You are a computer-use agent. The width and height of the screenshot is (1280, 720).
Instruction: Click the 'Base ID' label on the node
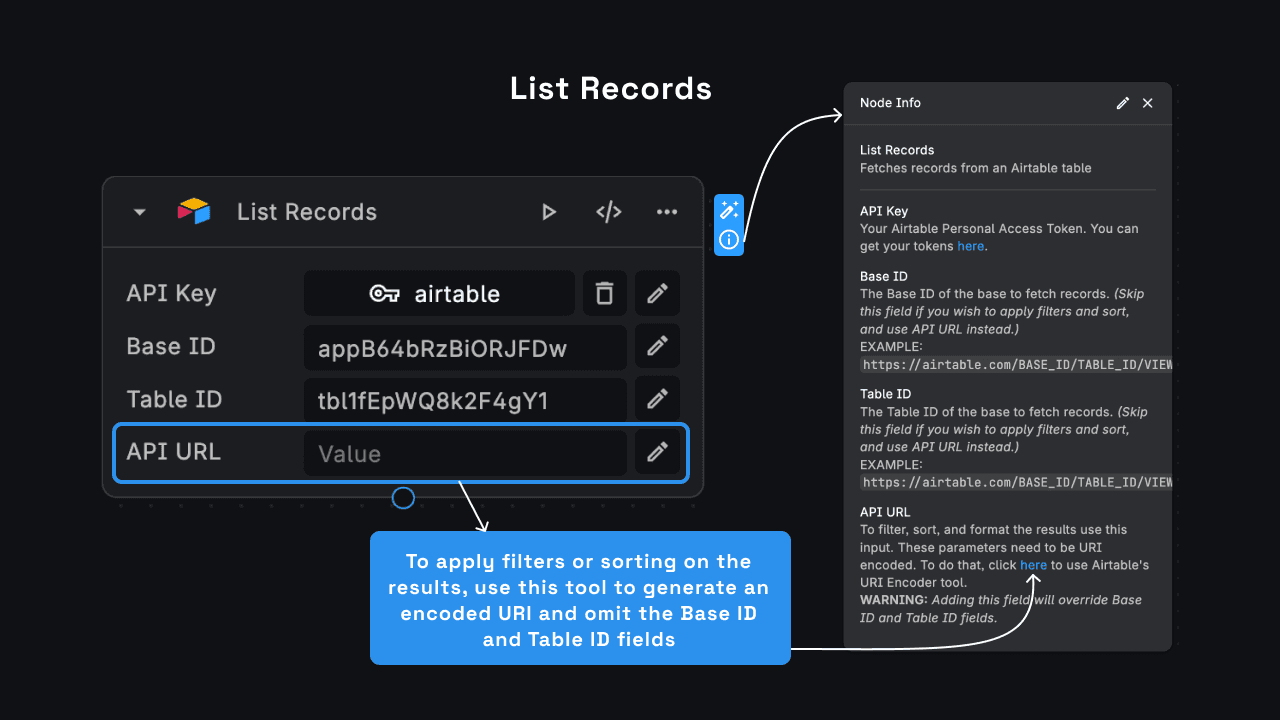tap(171, 346)
